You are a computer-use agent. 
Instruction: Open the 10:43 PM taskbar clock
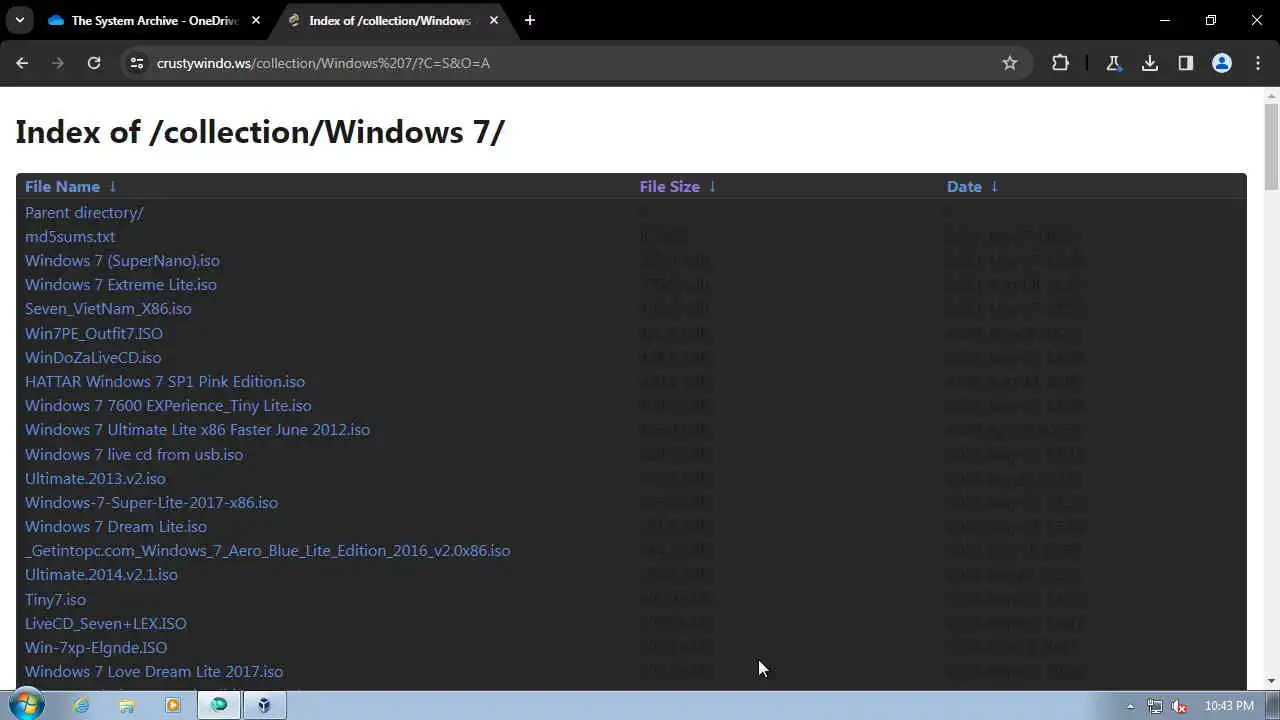1229,706
